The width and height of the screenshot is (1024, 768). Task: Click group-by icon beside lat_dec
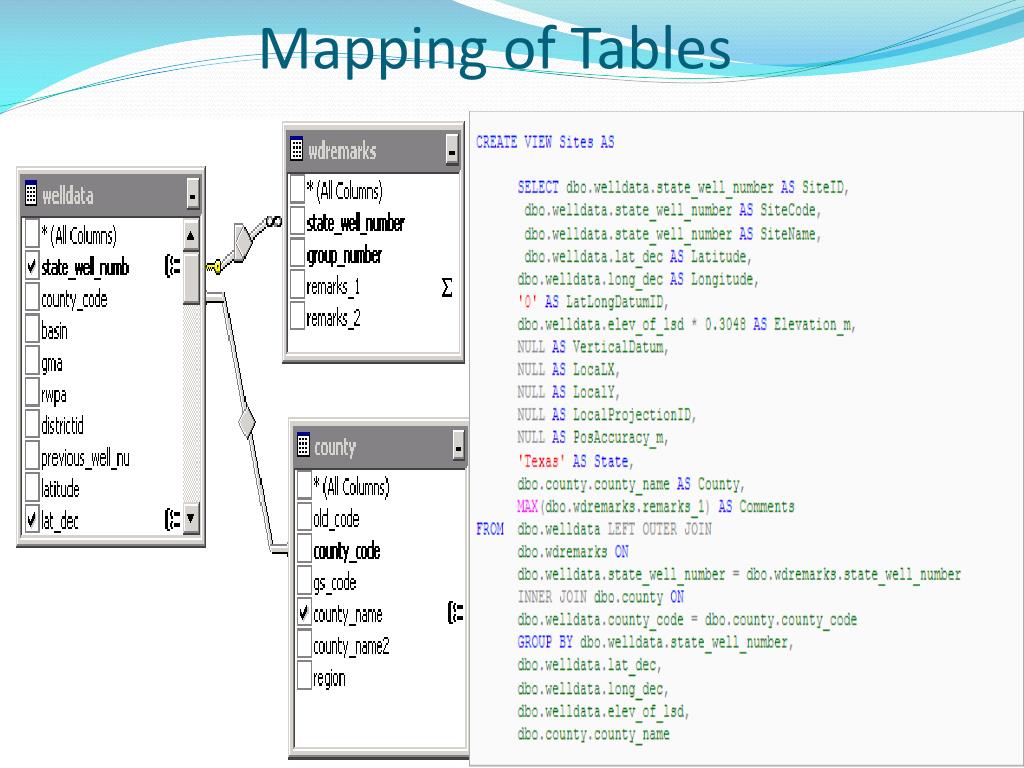[172, 519]
